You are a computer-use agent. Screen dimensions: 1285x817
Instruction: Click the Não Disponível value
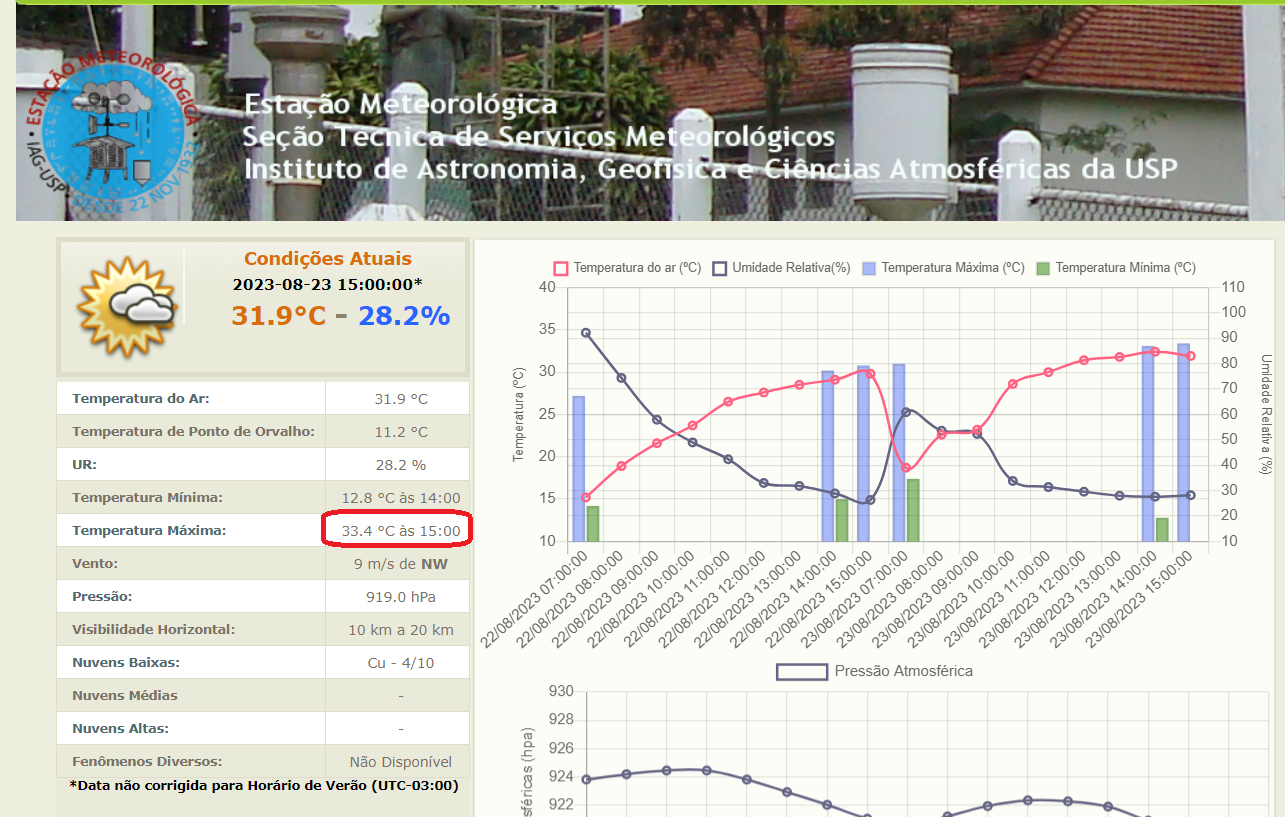pyautogui.click(x=401, y=762)
